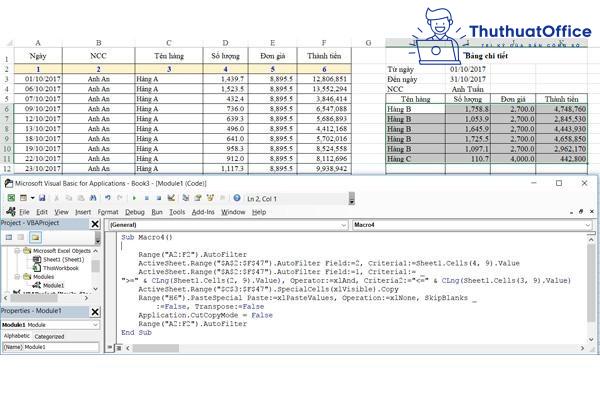Open dropdown arrow next to Insert UserForm

(33, 198)
